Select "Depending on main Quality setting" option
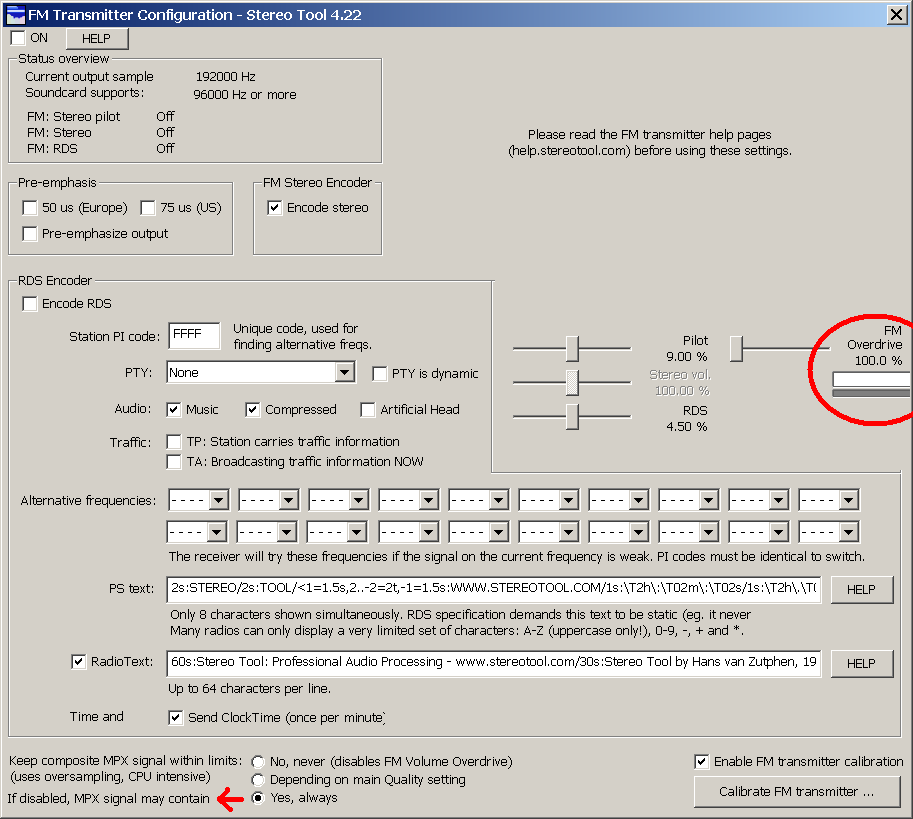913x819 pixels. click(x=258, y=780)
